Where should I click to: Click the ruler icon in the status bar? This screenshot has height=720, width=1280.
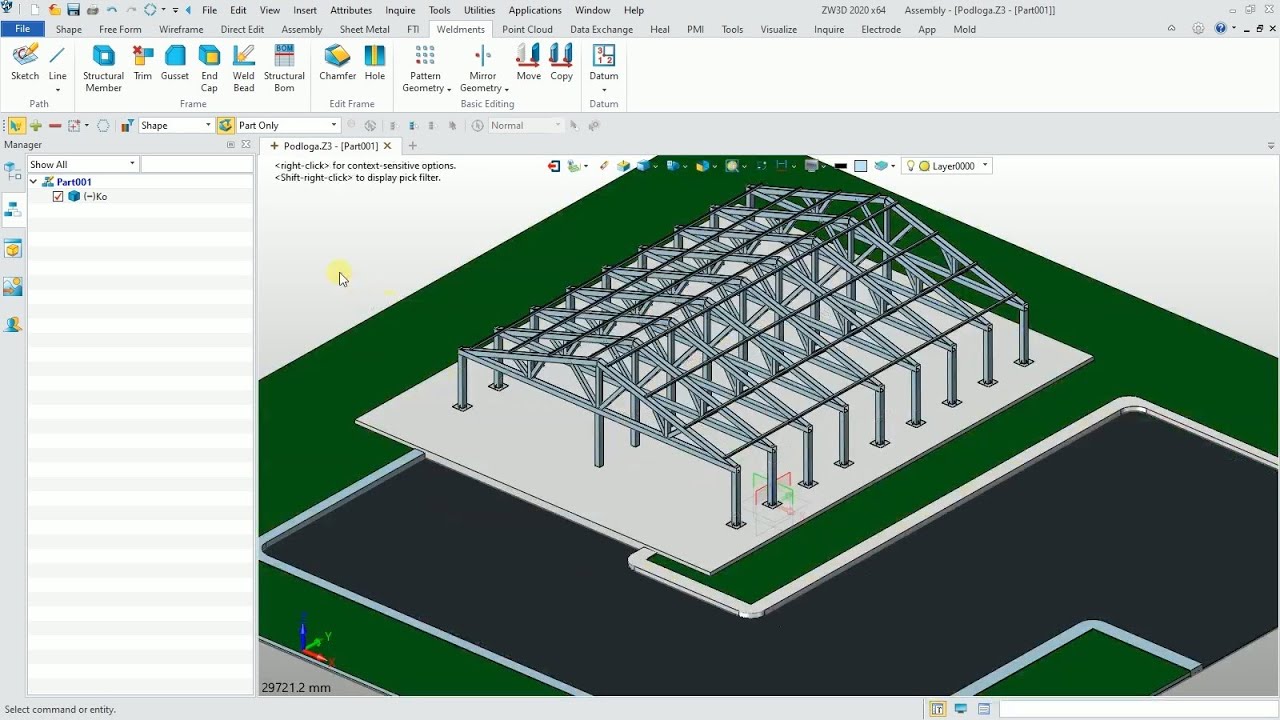click(x=938, y=709)
